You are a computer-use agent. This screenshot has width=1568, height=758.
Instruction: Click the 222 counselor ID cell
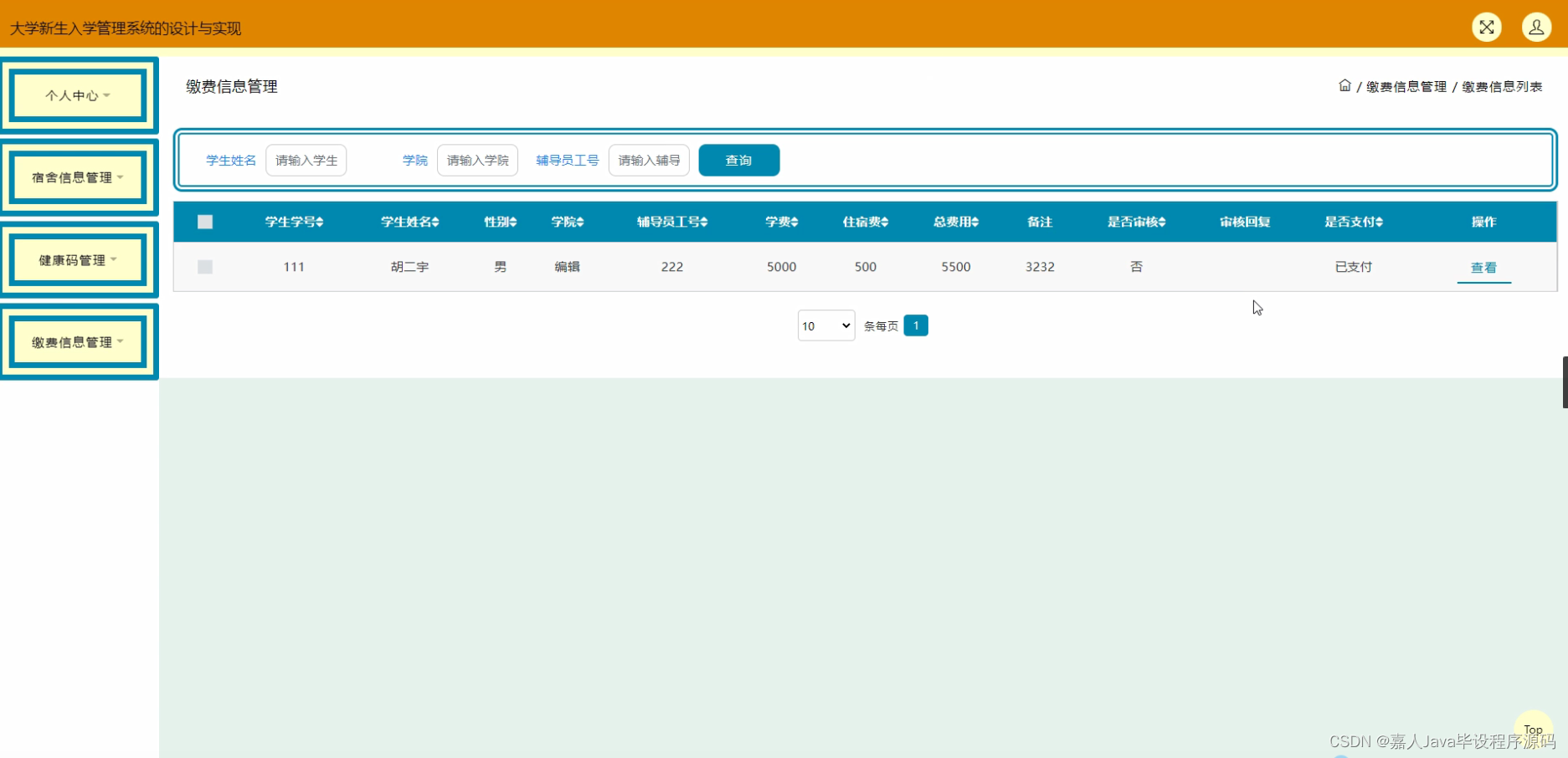(672, 267)
